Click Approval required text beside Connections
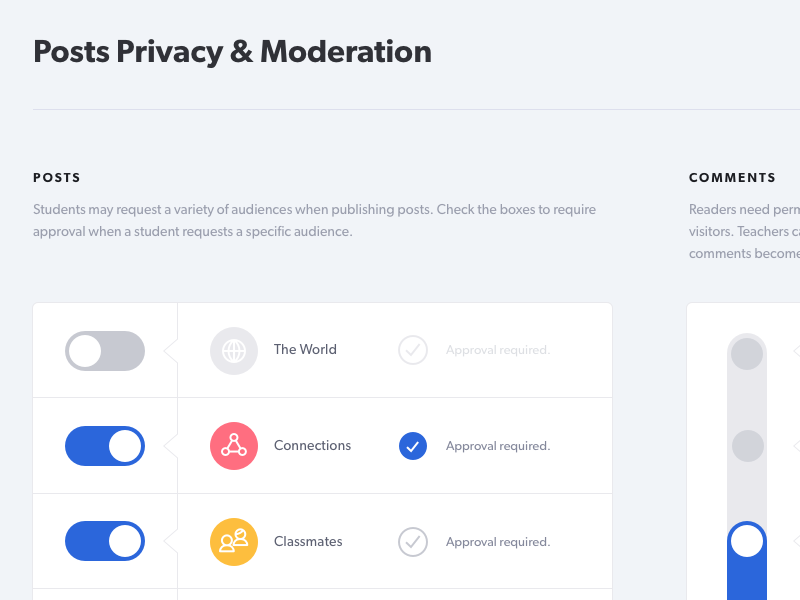The image size is (800, 600). (x=498, y=447)
